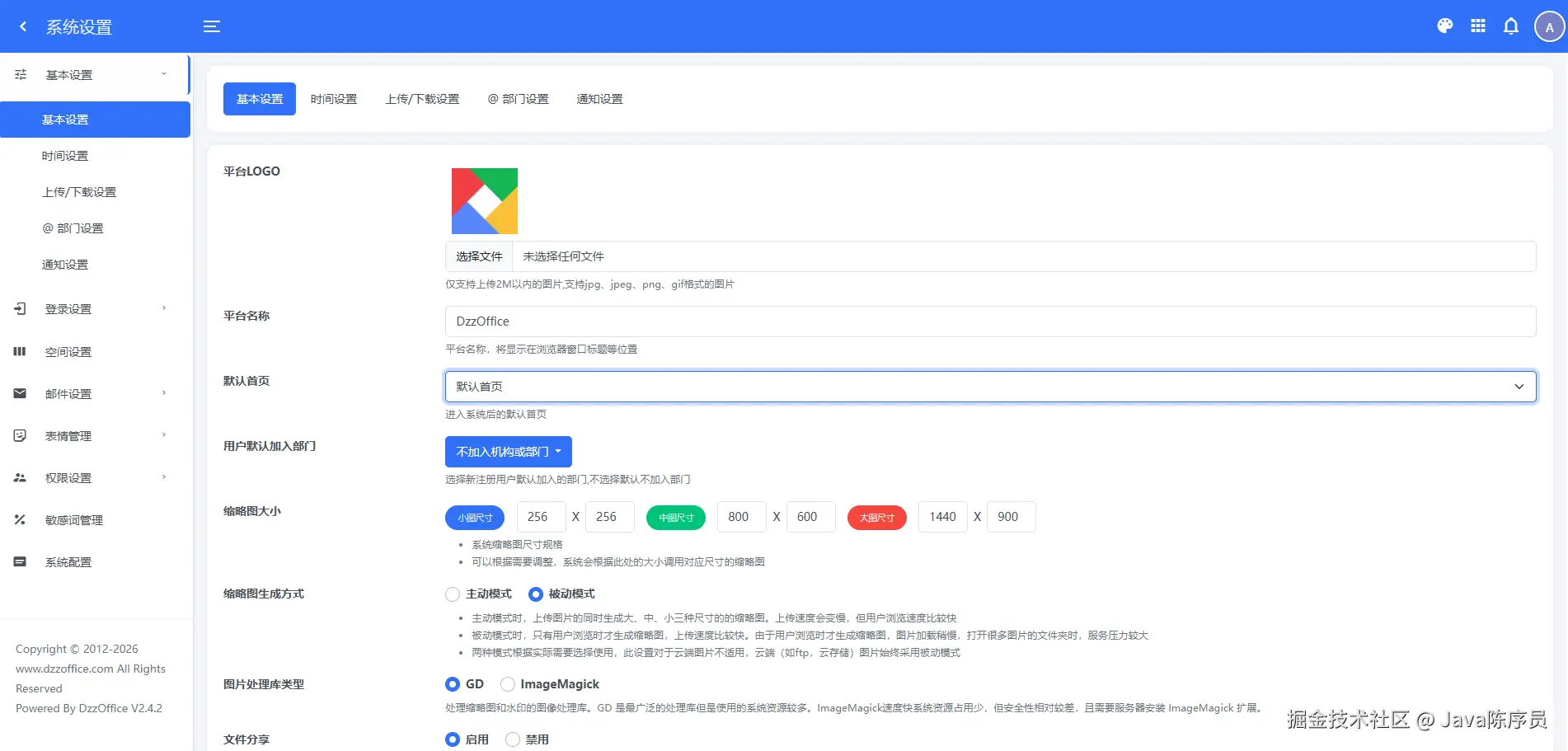Image resolution: width=1568 pixels, height=751 pixels.
Task: Click the card icon beside 系统配置
Action: (20, 562)
